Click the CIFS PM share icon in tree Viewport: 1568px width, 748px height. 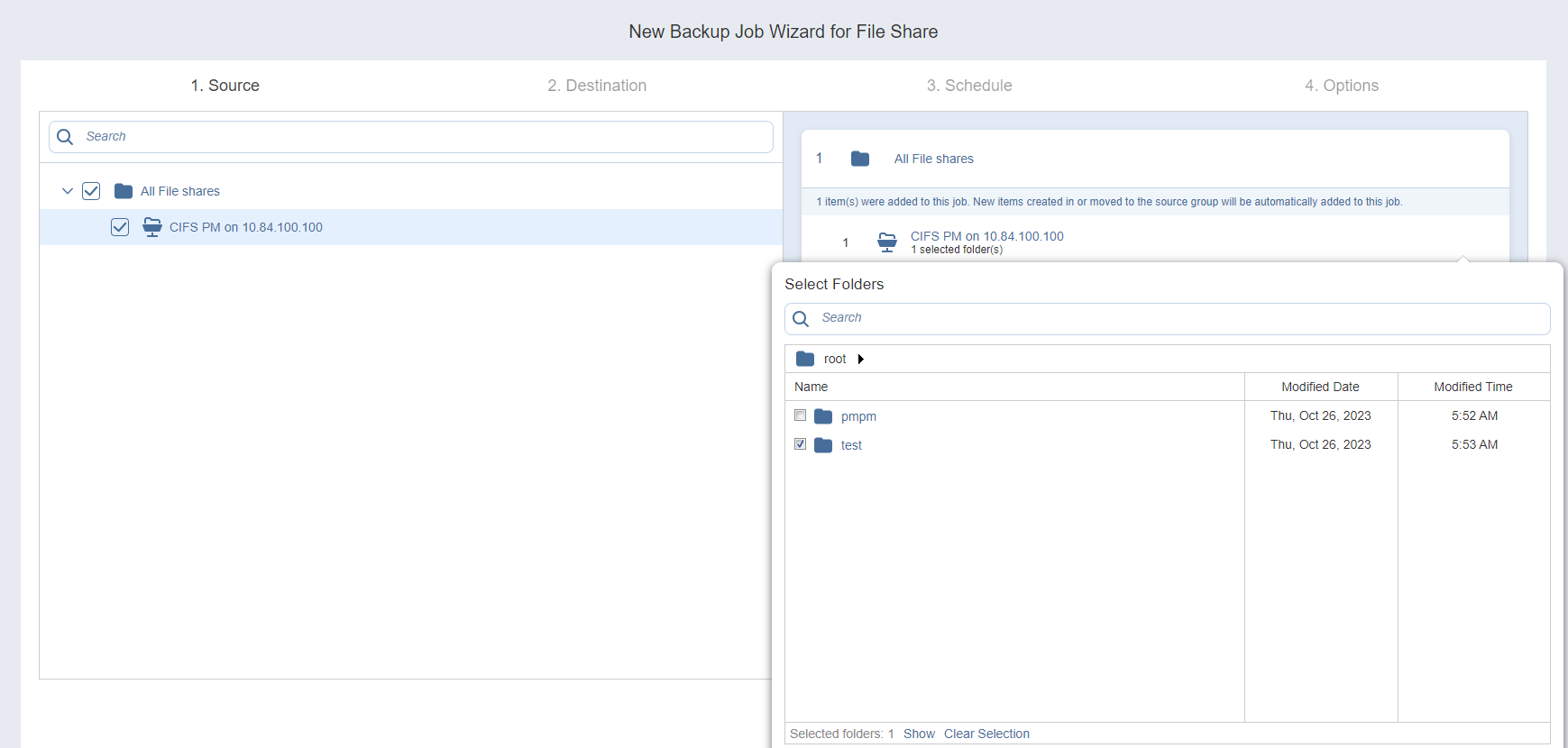click(x=152, y=227)
